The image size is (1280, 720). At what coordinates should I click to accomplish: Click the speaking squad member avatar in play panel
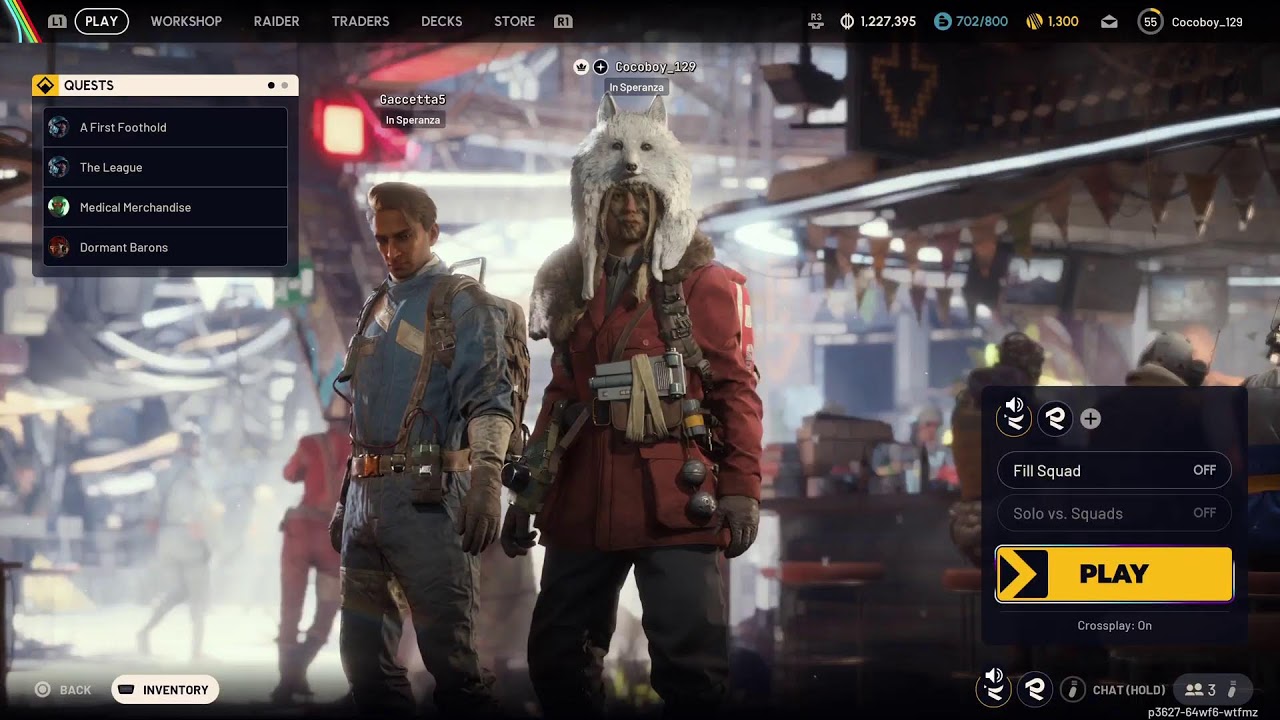point(1014,417)
